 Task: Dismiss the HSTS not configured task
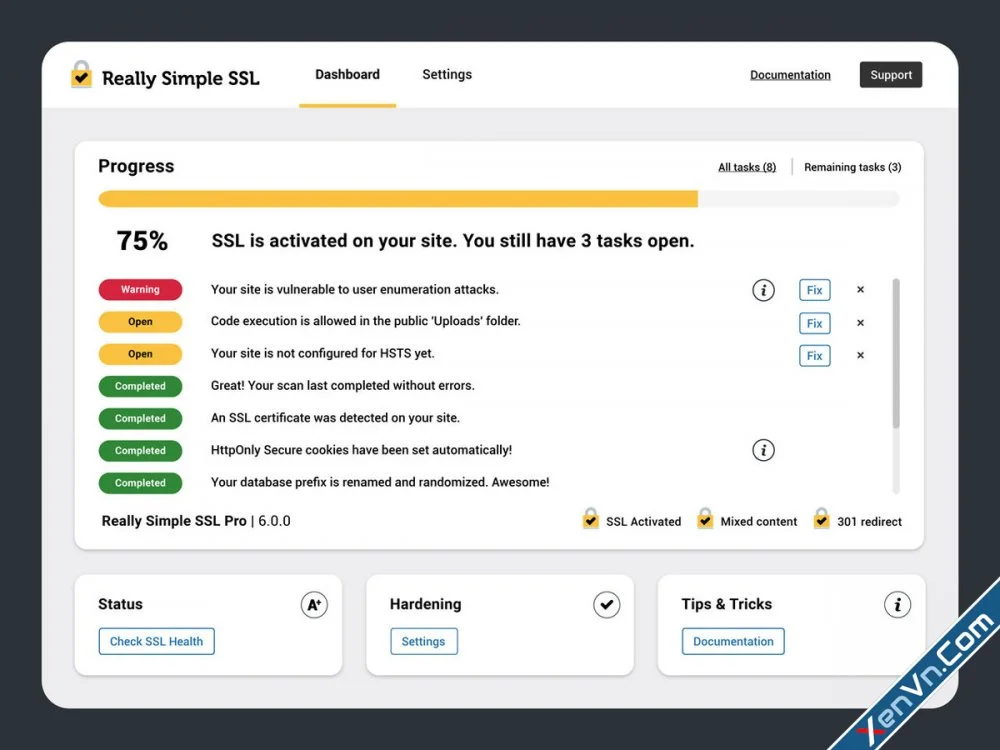point(860,355)
